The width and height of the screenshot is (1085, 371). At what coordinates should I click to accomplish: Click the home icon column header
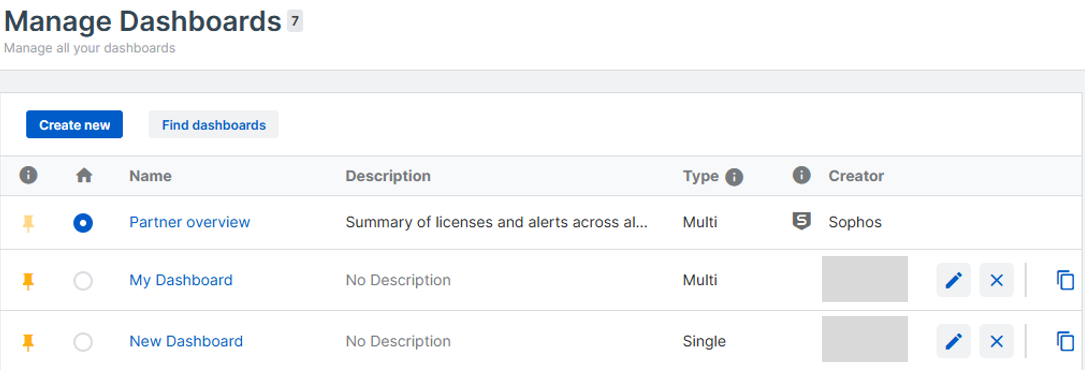(x=84, y=176)
